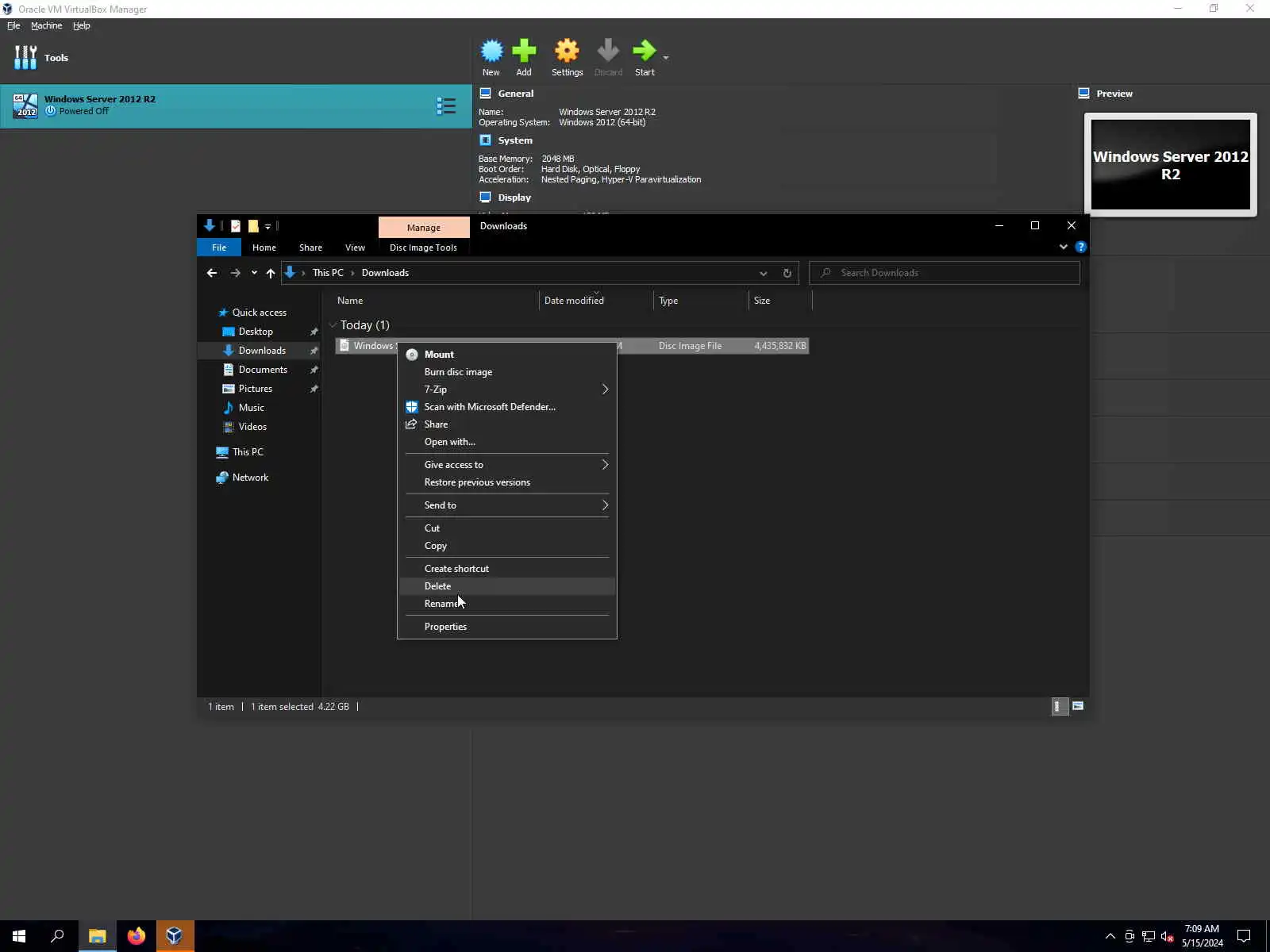
Task: Expand the Explorer ribbon with the chevron
Action: (1064, 247)
